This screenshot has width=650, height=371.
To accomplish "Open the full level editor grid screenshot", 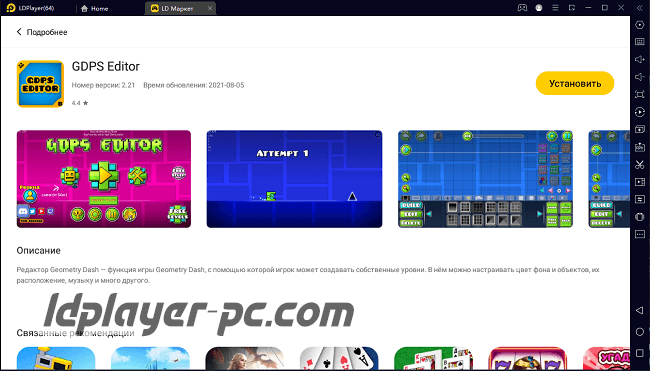I will pyautogui.click(x=485, y=179).
